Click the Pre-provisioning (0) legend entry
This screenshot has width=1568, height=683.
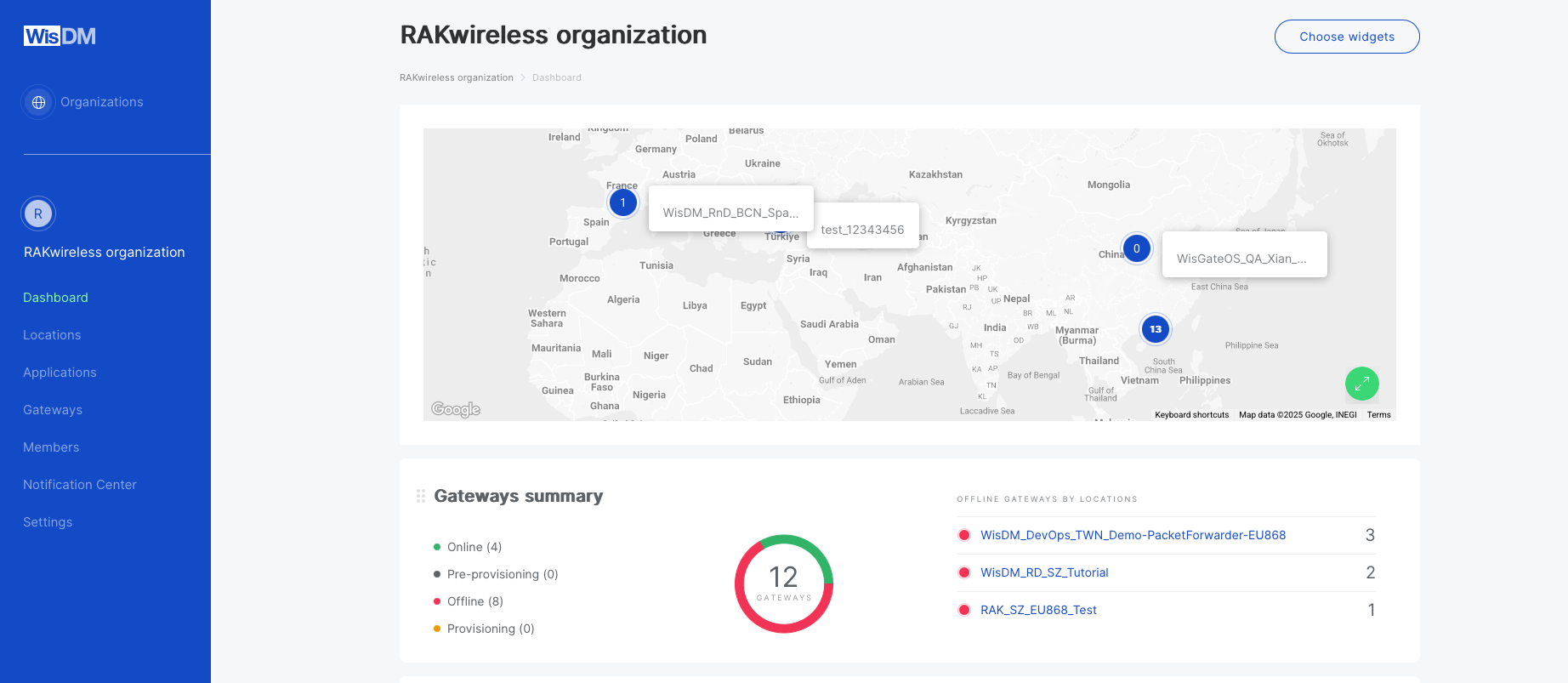496,574
